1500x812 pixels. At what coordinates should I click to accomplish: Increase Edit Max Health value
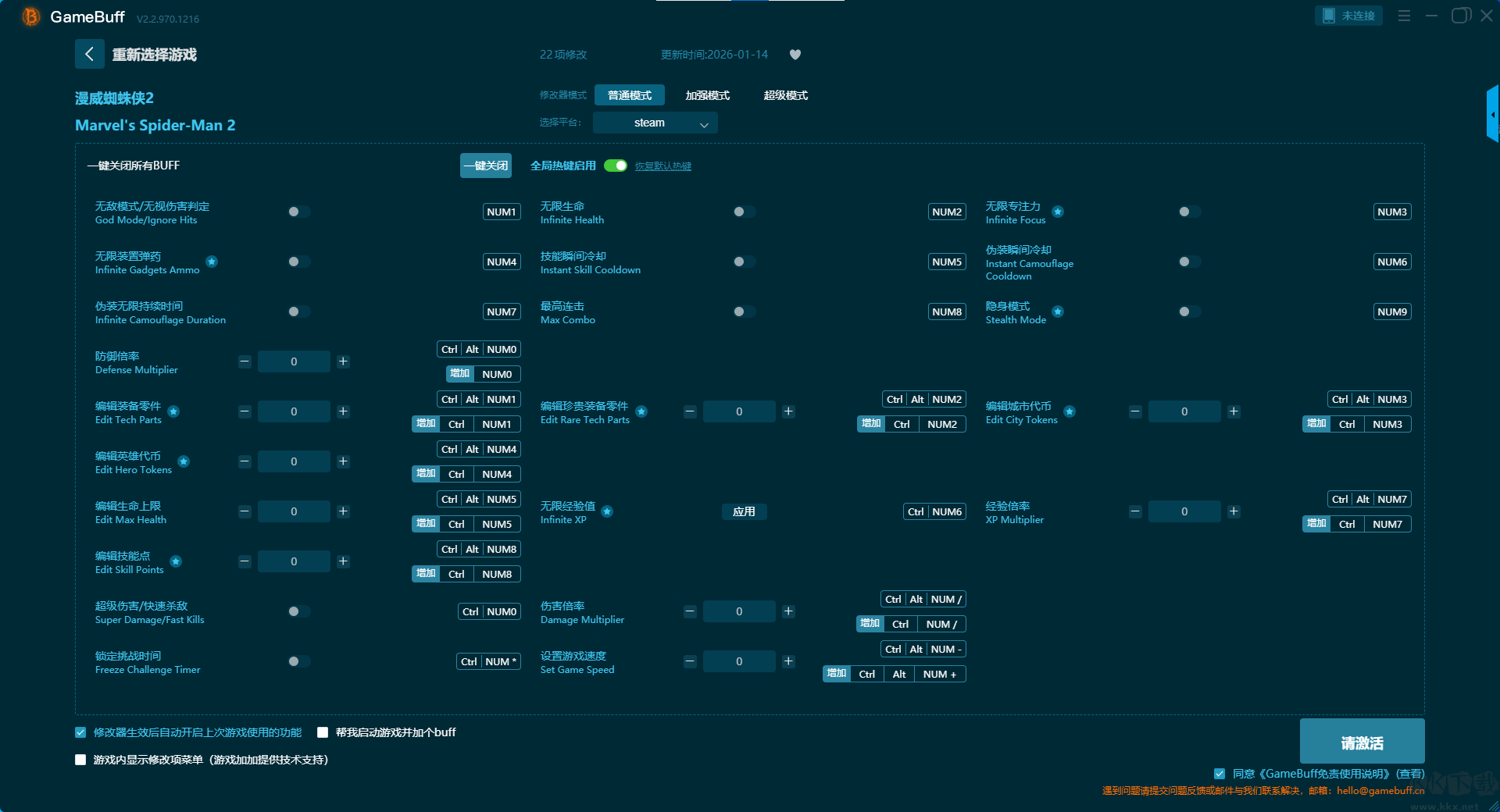click(343, 511)
